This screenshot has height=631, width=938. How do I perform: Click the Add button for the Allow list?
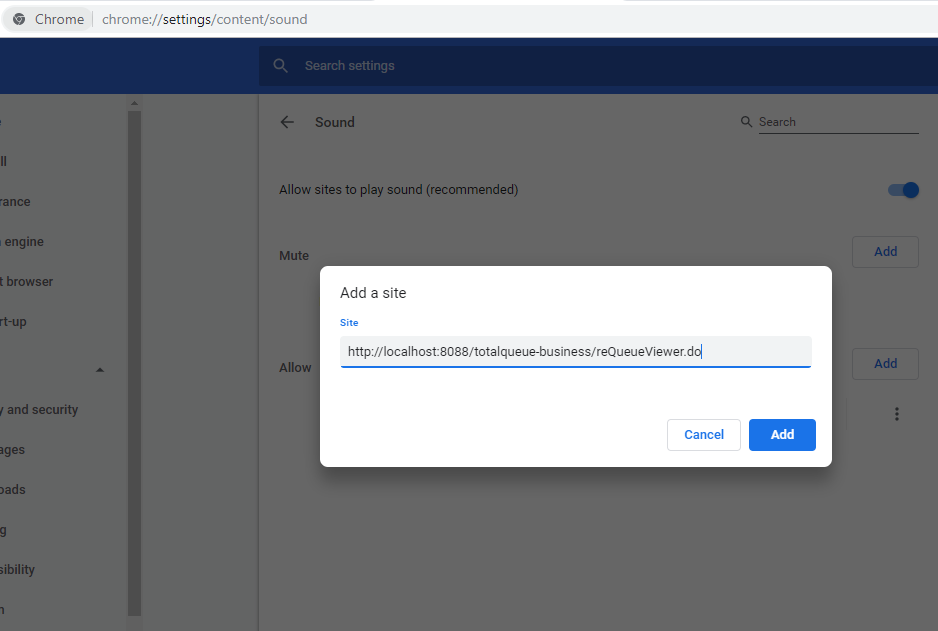pos(885,364)
